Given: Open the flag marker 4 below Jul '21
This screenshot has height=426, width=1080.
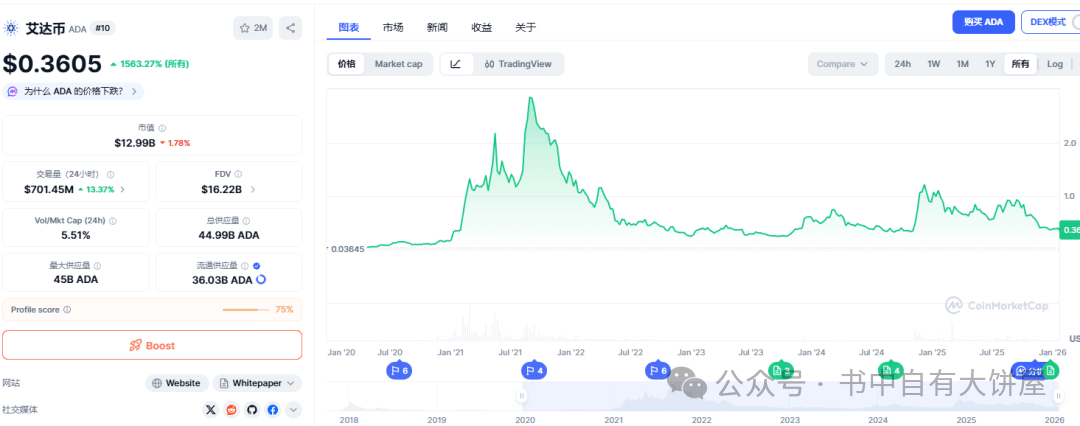Looking at the screenshot, I should (533, 371).
